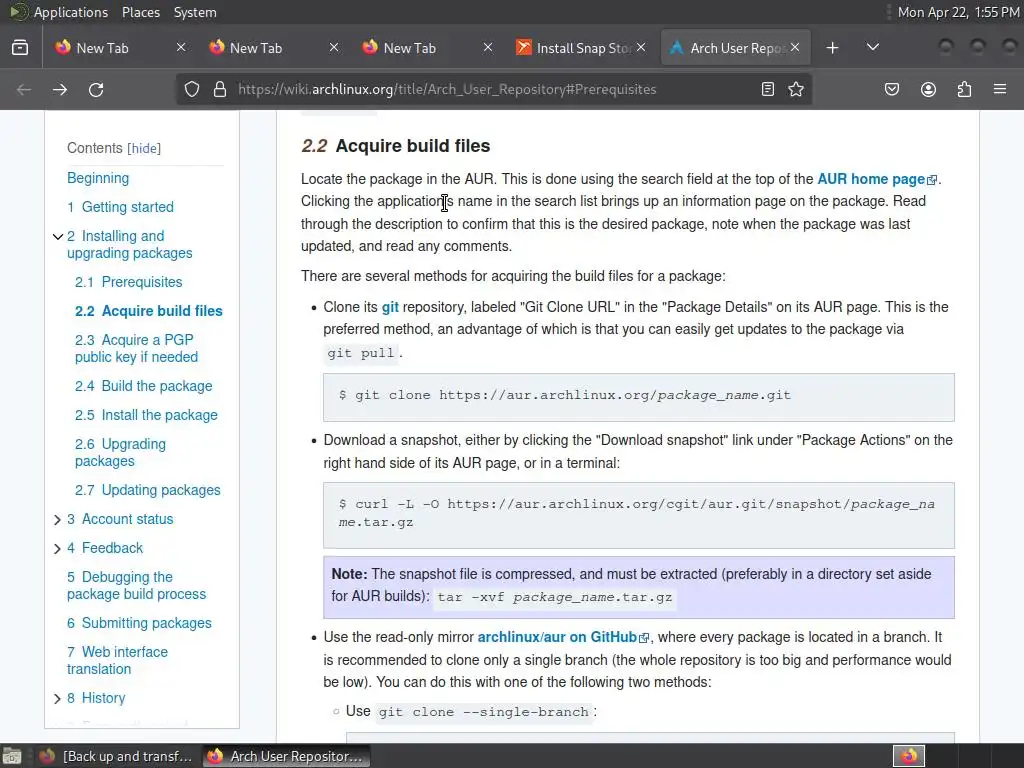Expand the 8 History section
1024x768 pixels.
click(57, 699)
